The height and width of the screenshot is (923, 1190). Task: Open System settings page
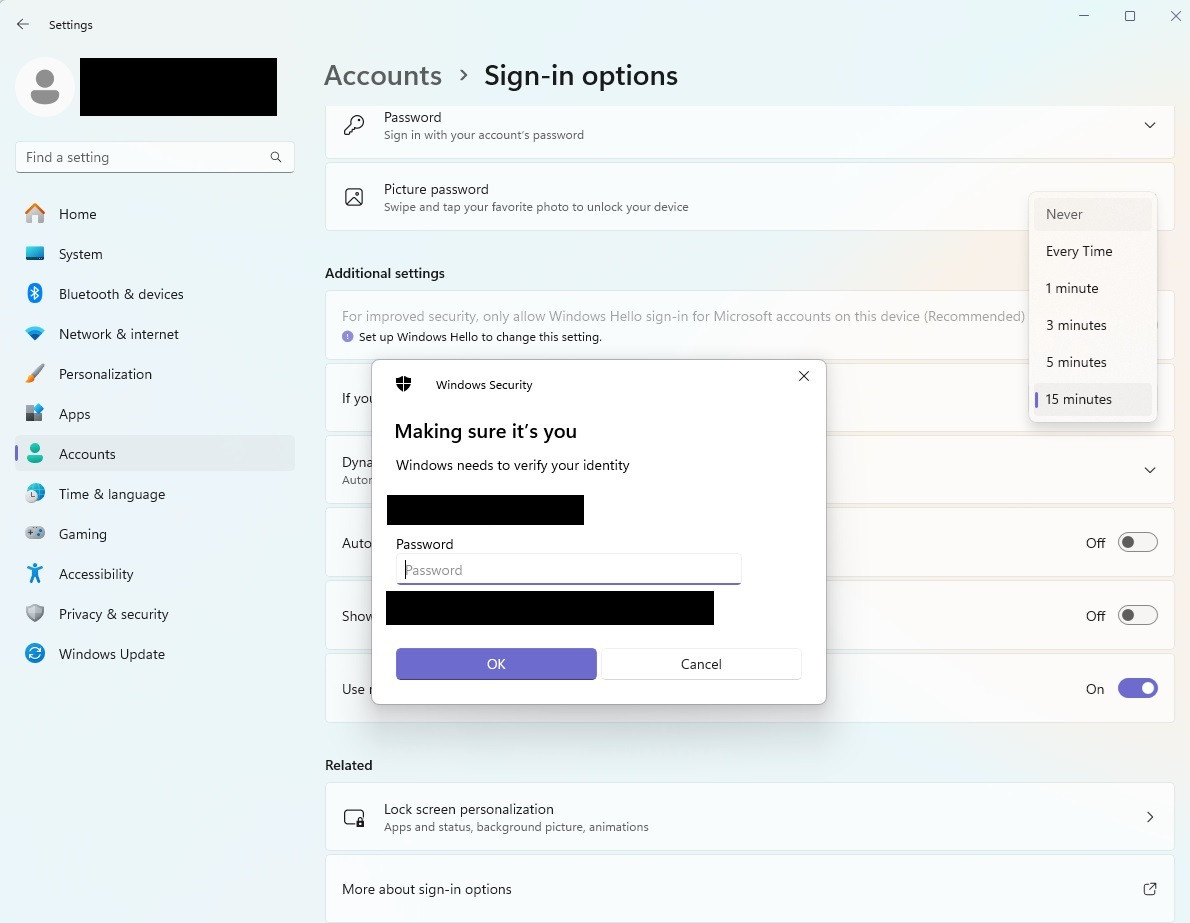pos(155,254)
